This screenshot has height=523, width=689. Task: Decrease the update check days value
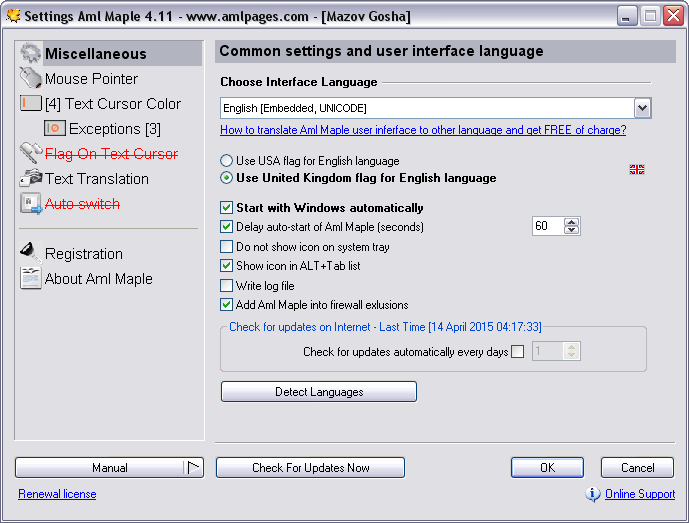coord(571,355)
